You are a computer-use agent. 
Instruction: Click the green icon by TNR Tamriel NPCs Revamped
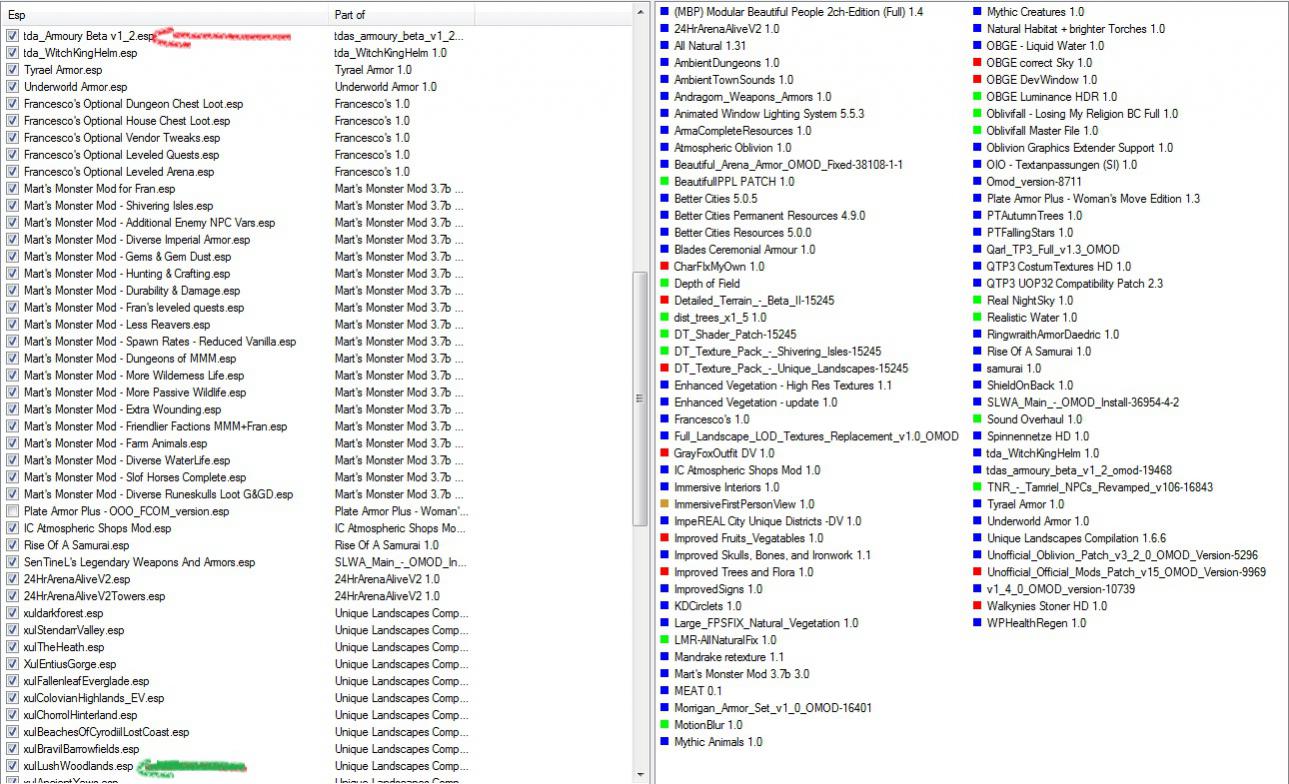tap(977, 487)
